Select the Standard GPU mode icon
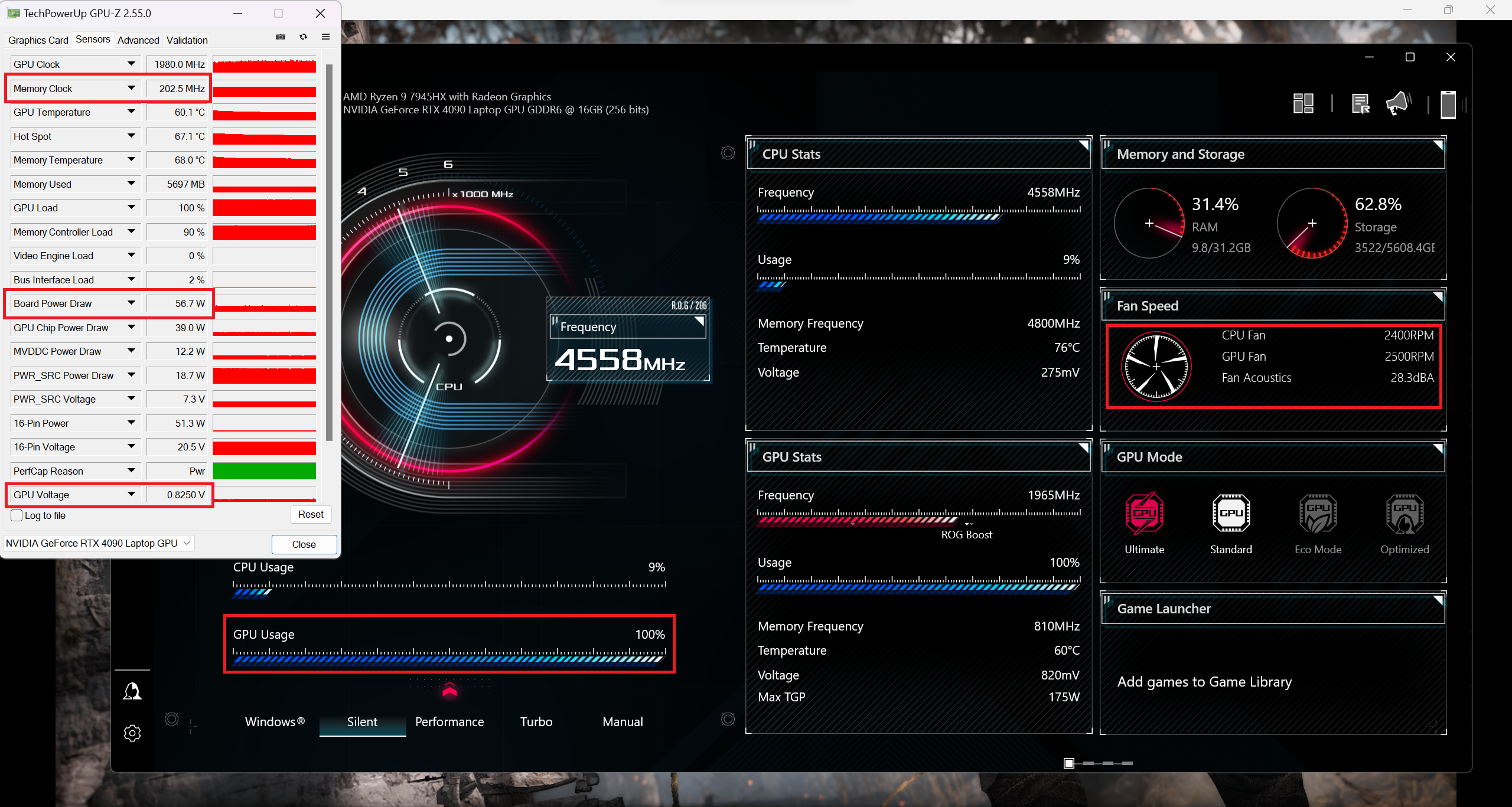Viewport: 1512px width, 807px height. pos(1231,513)
